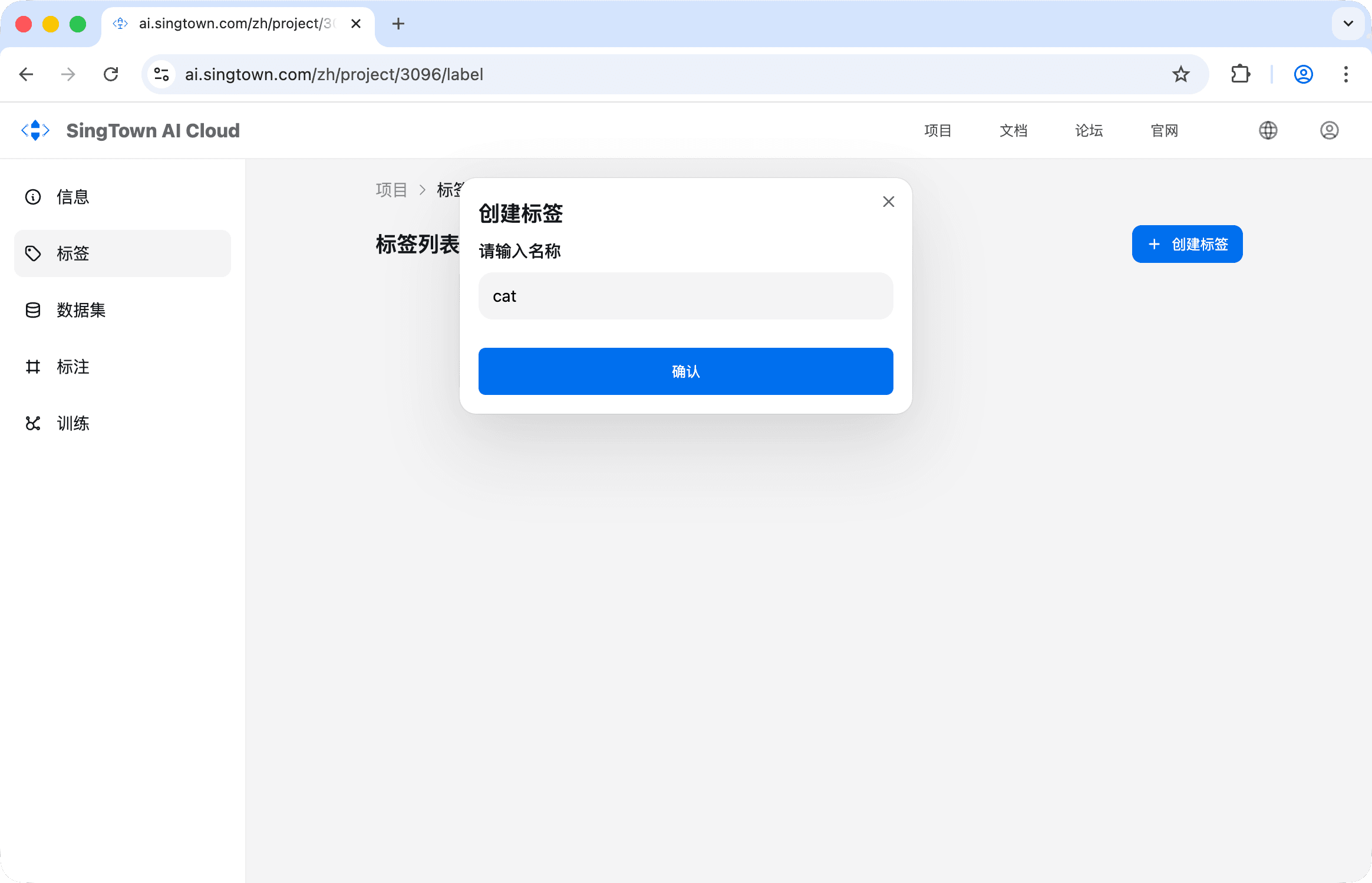Expand the tab search chevron
1372x883 pixels.
pos(1348,24)
